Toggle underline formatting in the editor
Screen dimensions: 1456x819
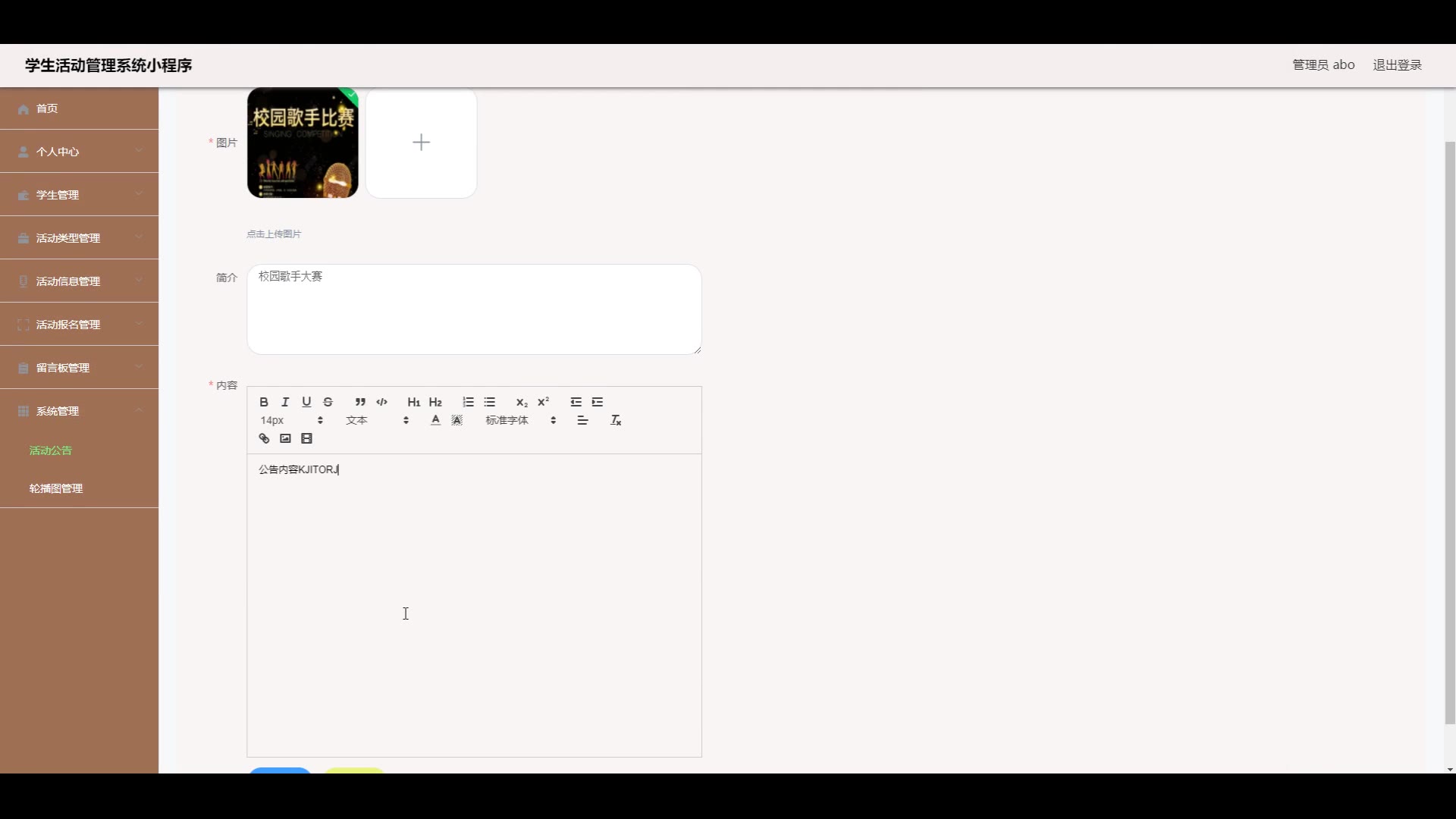[306, 402]
